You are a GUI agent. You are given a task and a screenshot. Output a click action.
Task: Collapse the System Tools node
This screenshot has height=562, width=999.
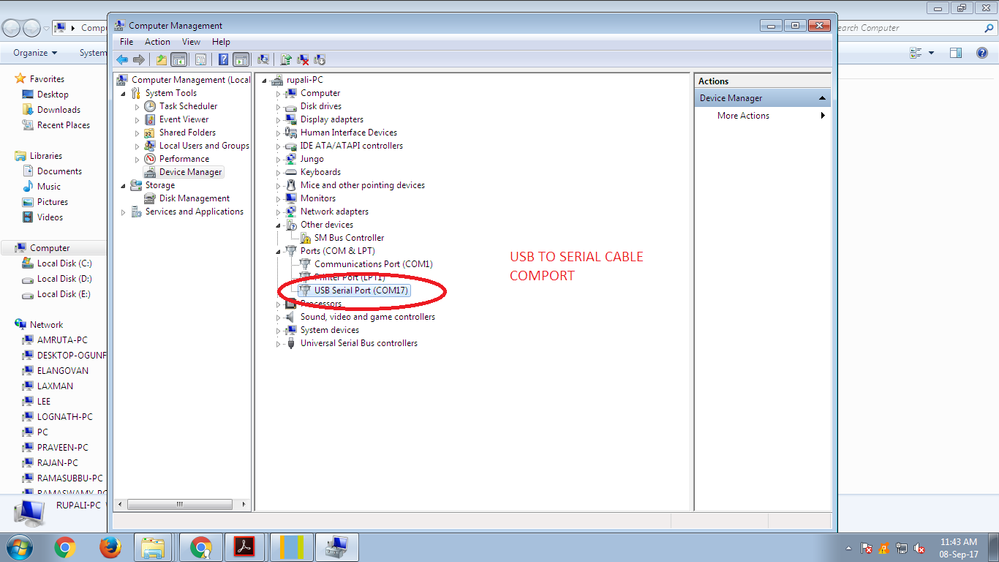[124, 94]
